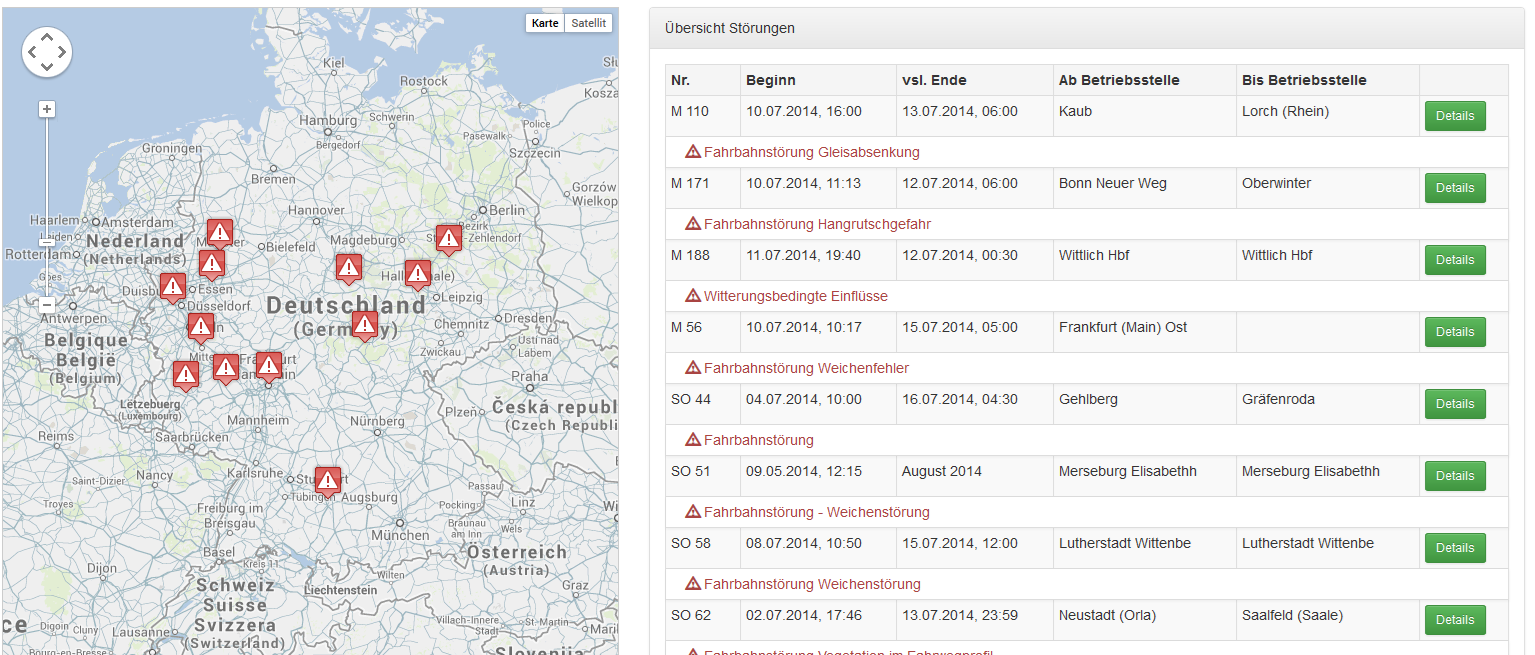The image size is (1535, 655).
Task: Select the Kaub station cell
Action: 1144,116
